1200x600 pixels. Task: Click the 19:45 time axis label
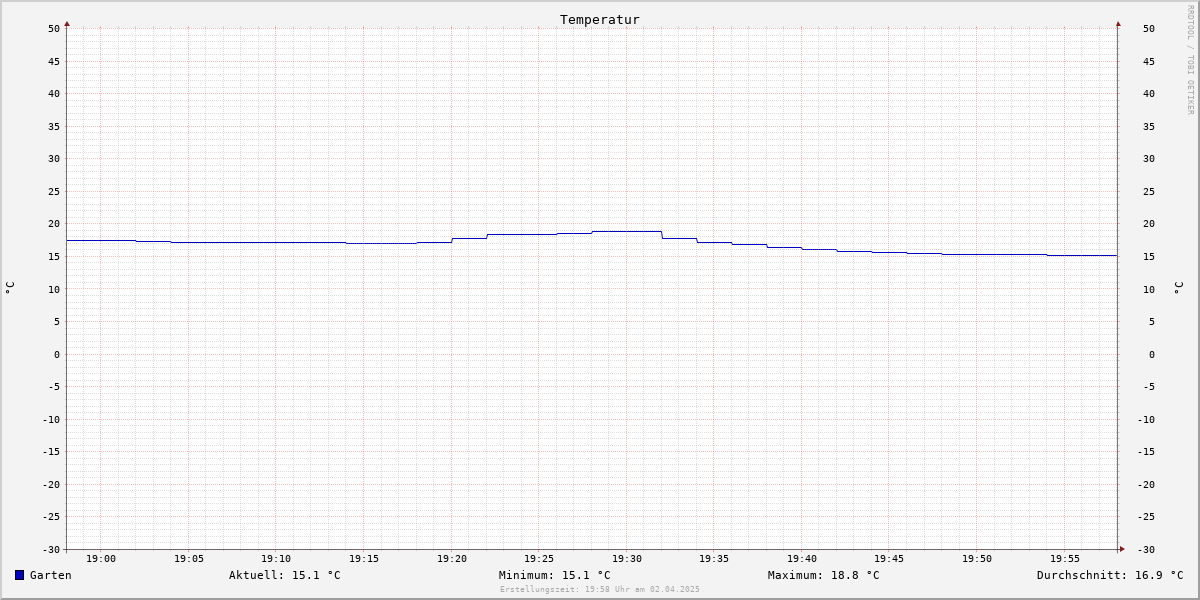tap(889, 559)
